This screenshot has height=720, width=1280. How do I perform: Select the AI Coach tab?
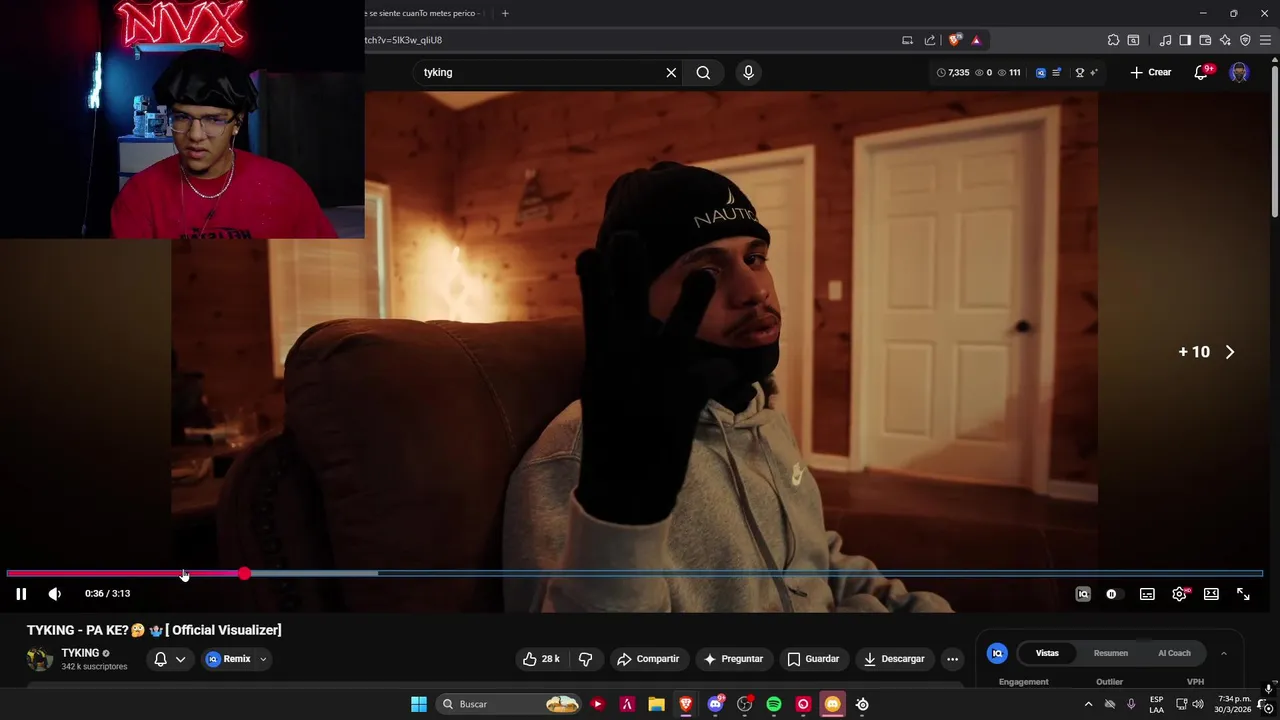[x=1174, y=653]
